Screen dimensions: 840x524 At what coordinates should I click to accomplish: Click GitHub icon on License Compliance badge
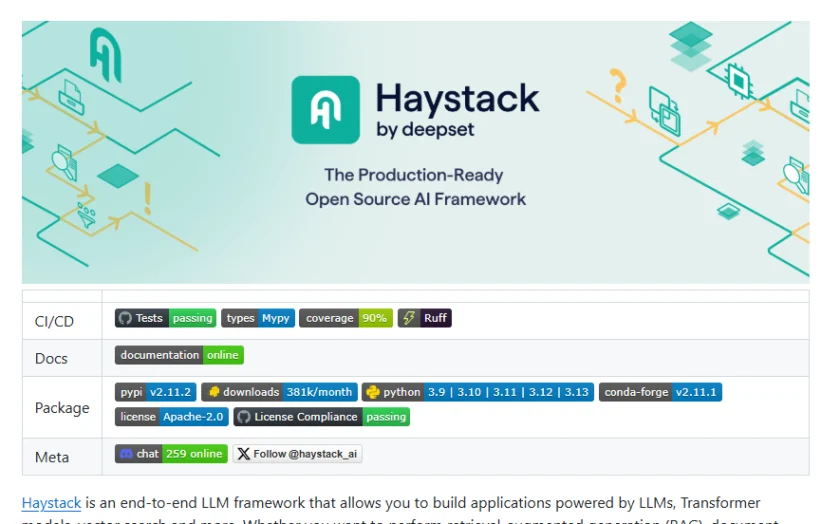(244, 417)
